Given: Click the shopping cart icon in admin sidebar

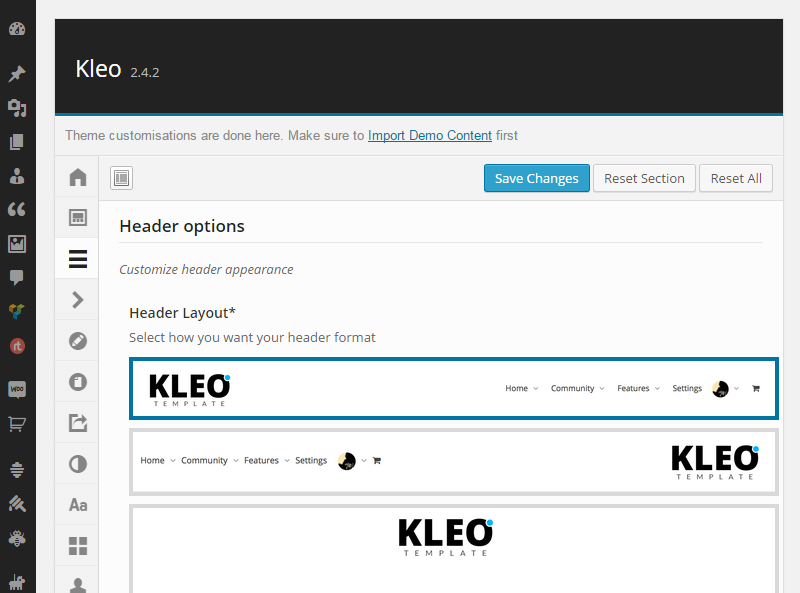Looking at the screenshot, I should [x=16, y=424].
